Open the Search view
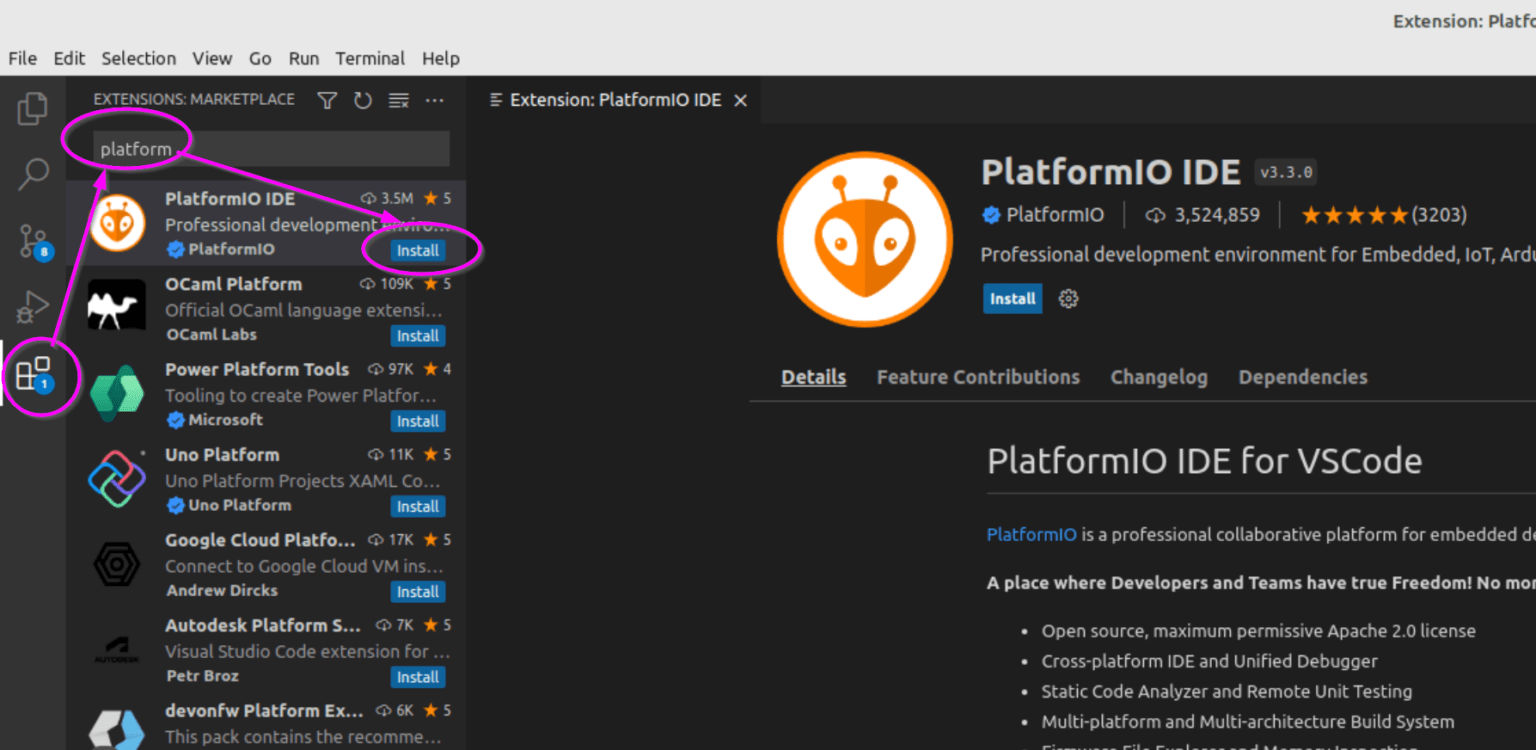The width and height of the screenshot is (1536, 750). tap(32, 172)
